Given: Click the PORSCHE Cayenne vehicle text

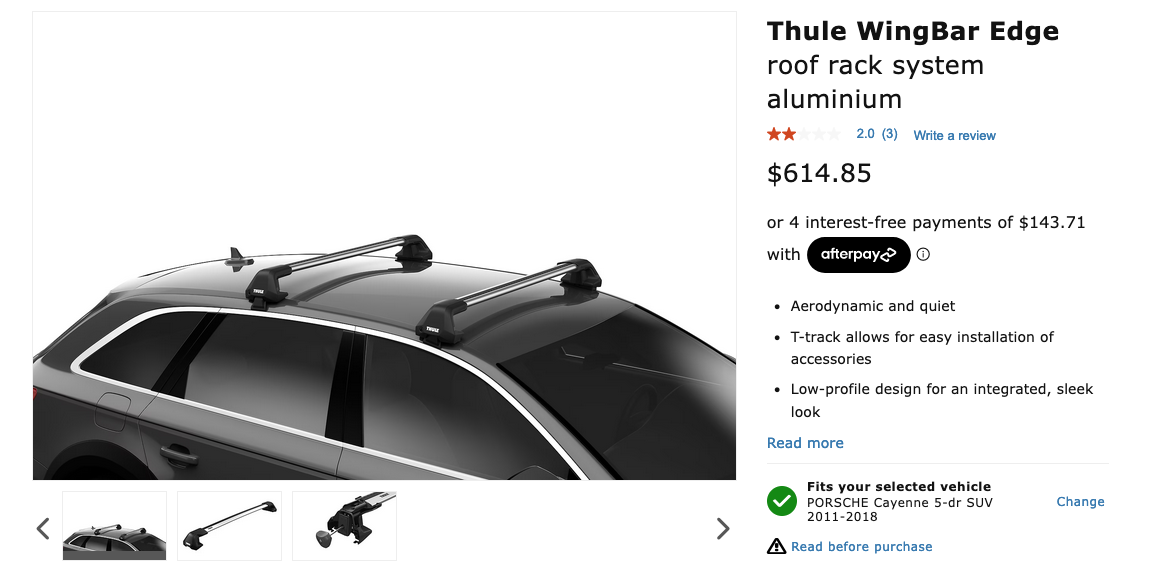Looking at the screenshot, I should [x=900, y=502].
